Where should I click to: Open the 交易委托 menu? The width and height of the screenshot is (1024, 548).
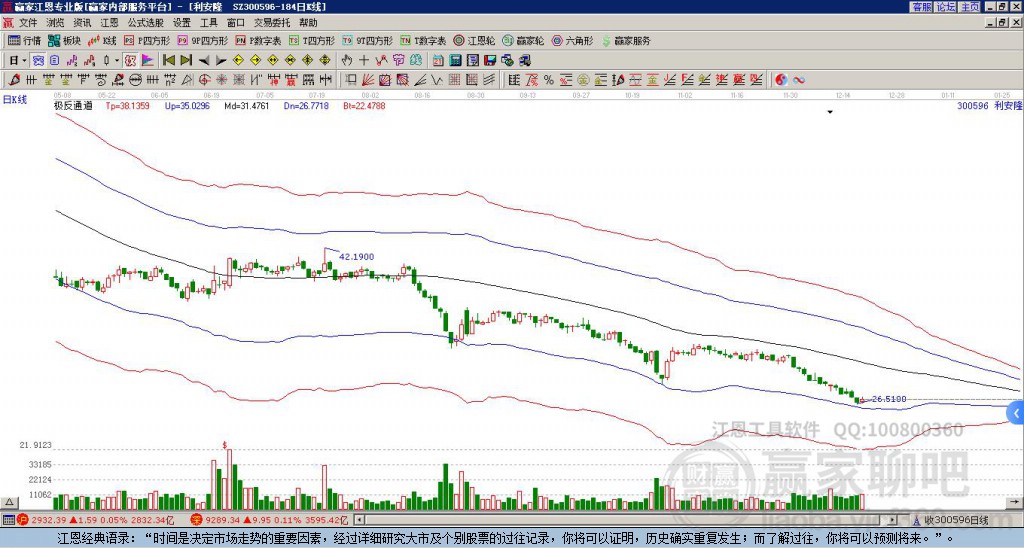tap(272, 23)
